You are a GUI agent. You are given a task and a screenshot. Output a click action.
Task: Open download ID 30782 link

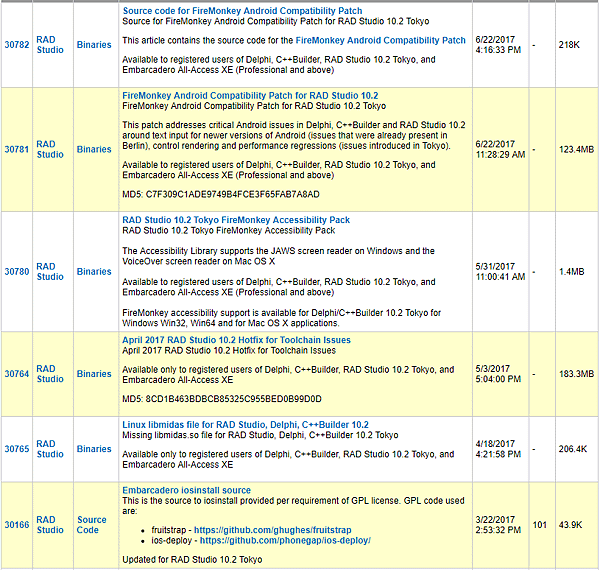coord(17,45)
